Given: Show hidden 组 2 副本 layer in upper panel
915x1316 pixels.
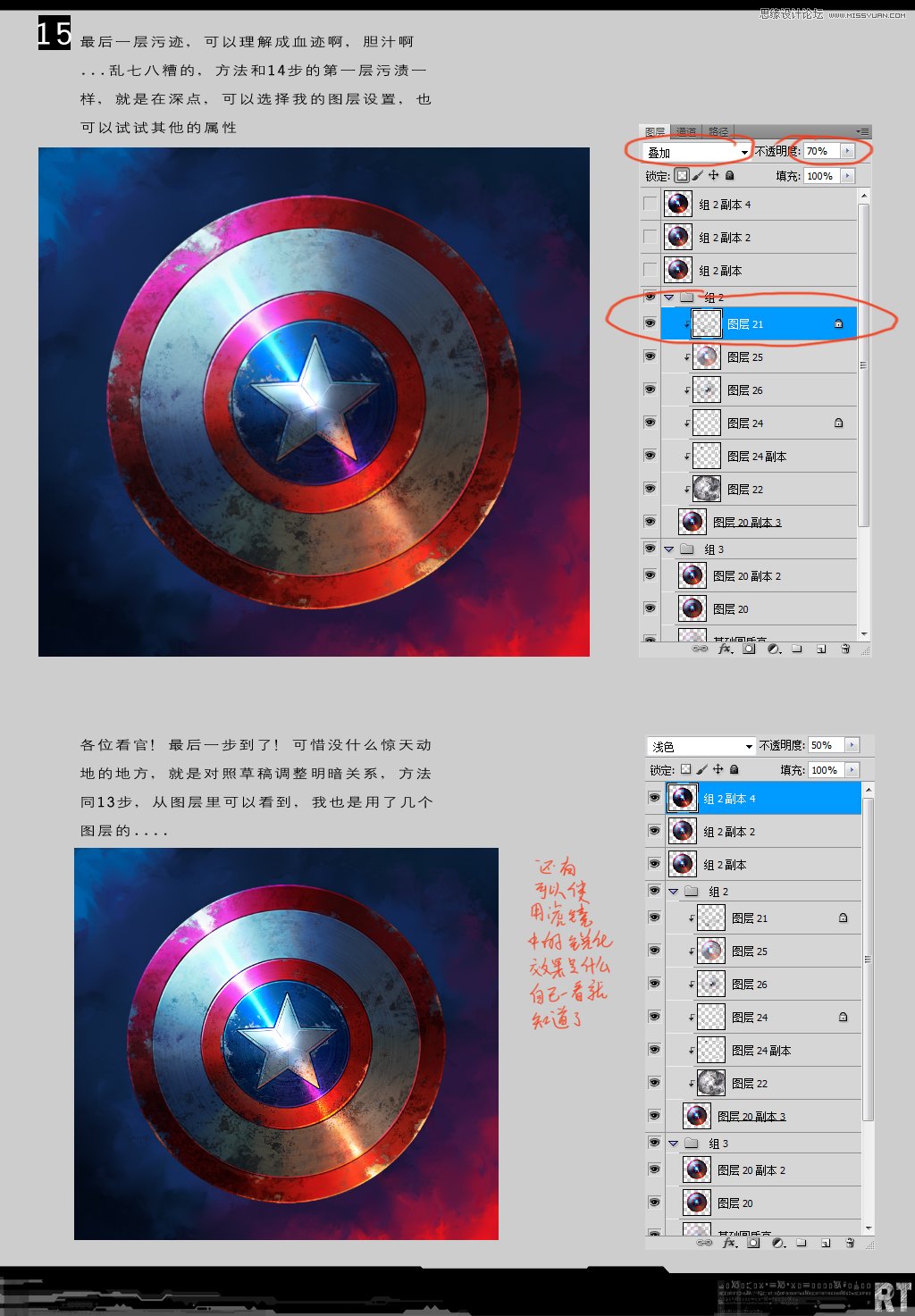Looking at the screenshot, I should pos(650,271).
